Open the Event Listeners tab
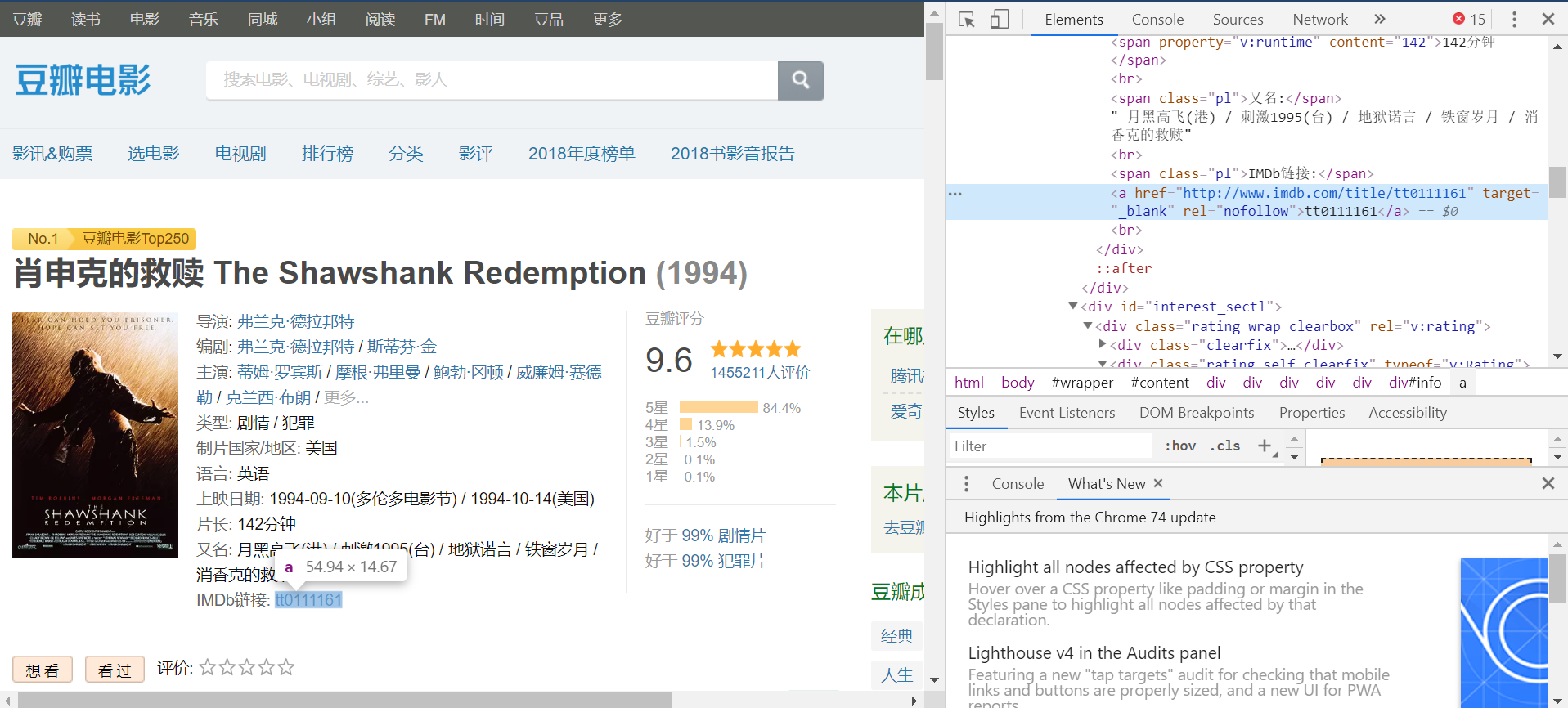Viewport: 1568px width, 708px height. (1067, 413)
